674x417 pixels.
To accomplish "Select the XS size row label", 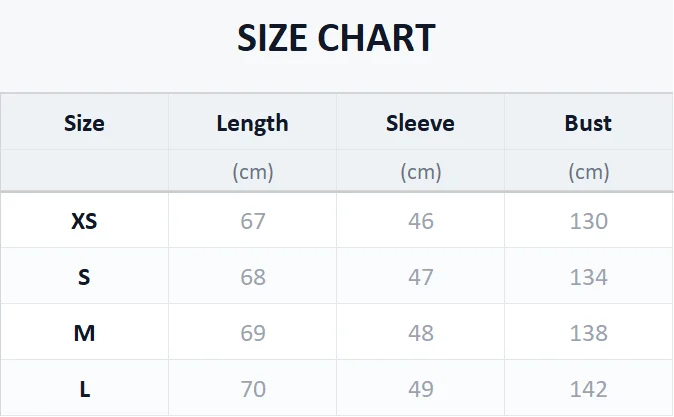I will tap(84, 221).
